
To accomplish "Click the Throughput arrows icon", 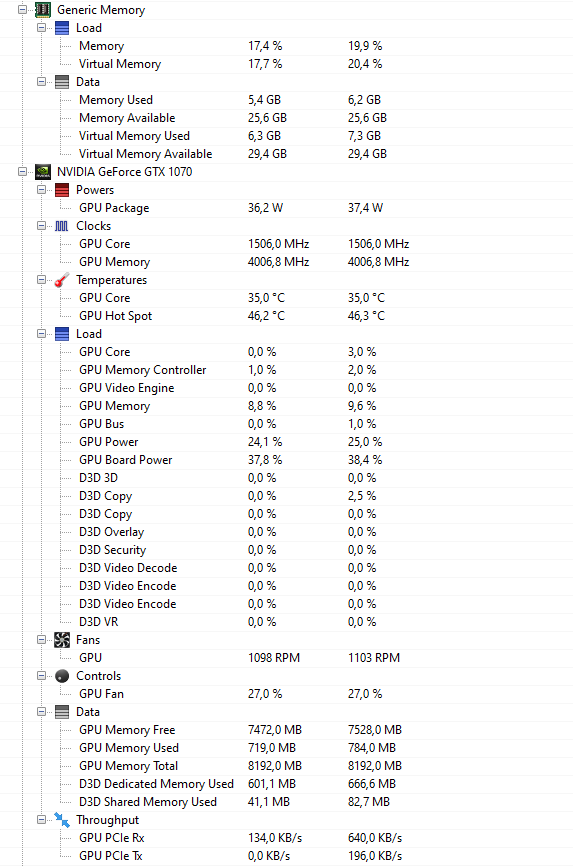I will [62, 819].
